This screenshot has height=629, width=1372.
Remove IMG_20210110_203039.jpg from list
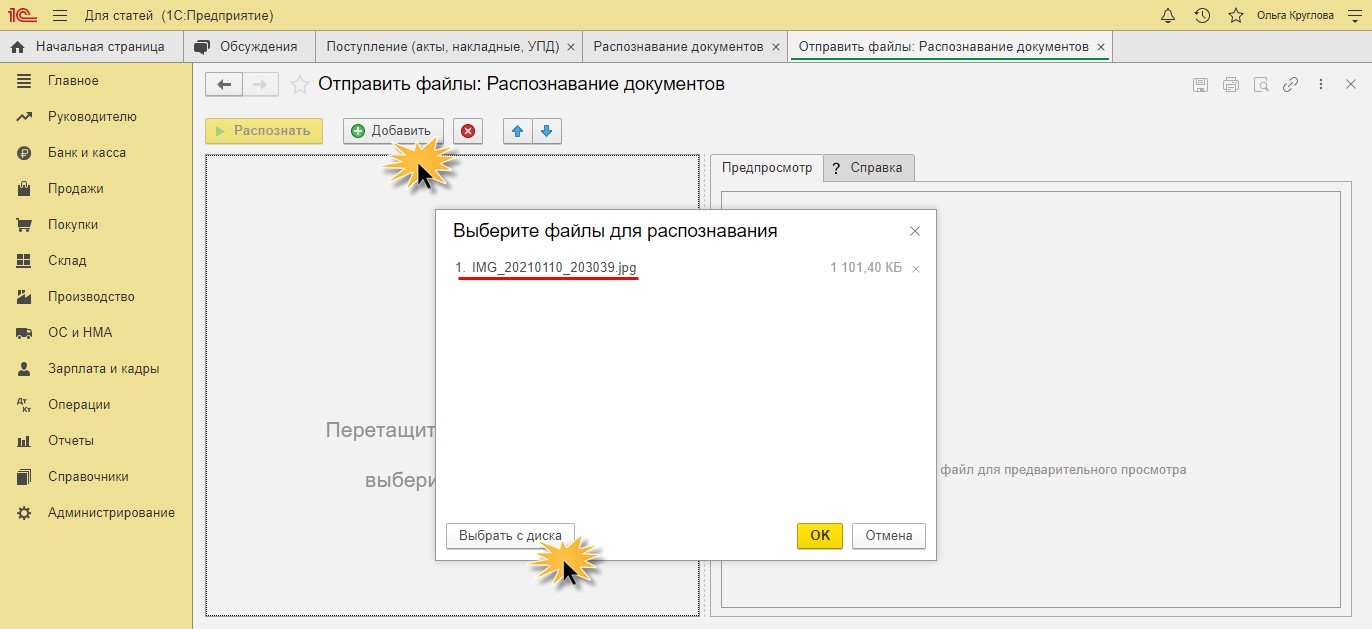916,269
